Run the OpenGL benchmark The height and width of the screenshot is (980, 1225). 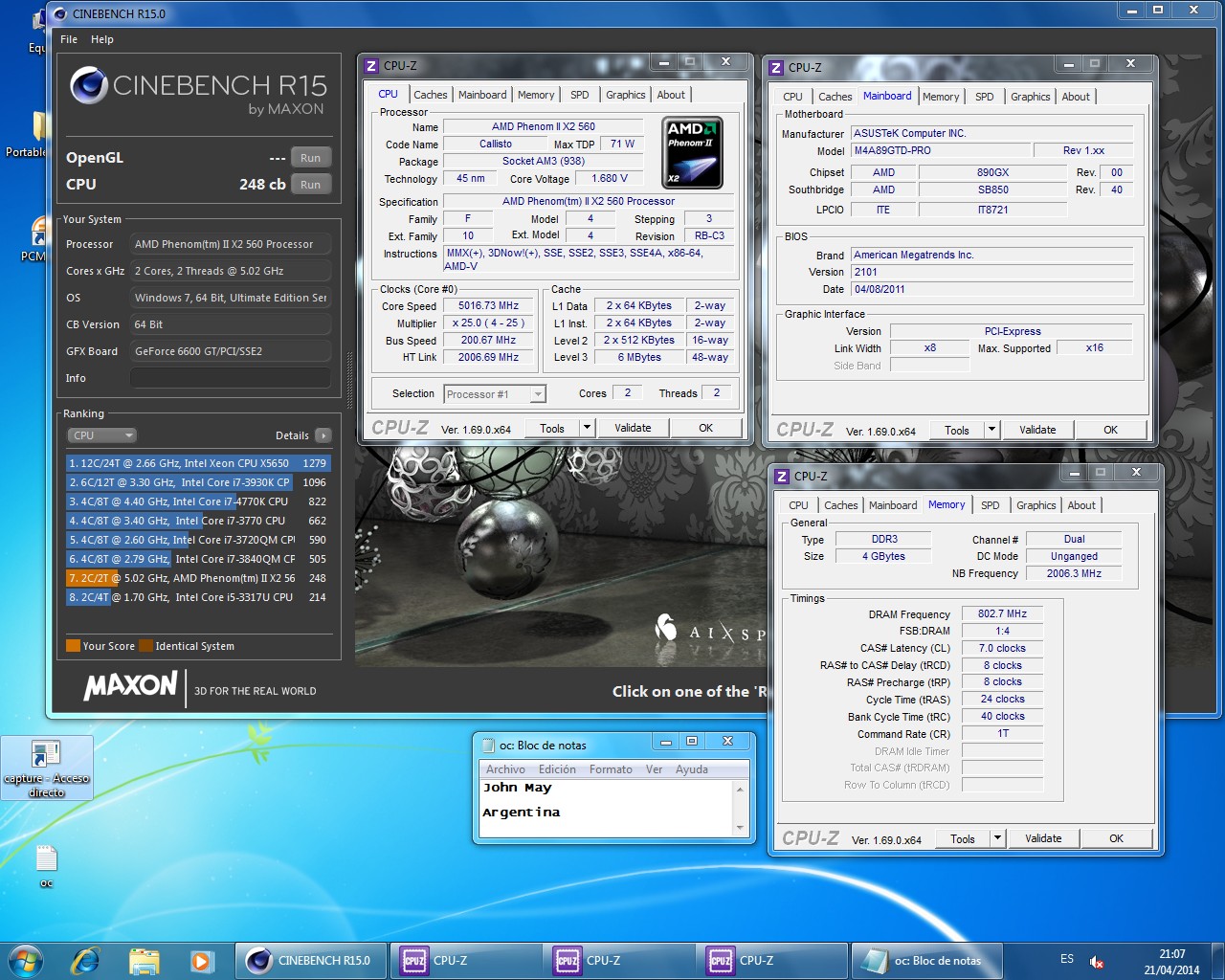pos(311,158)
